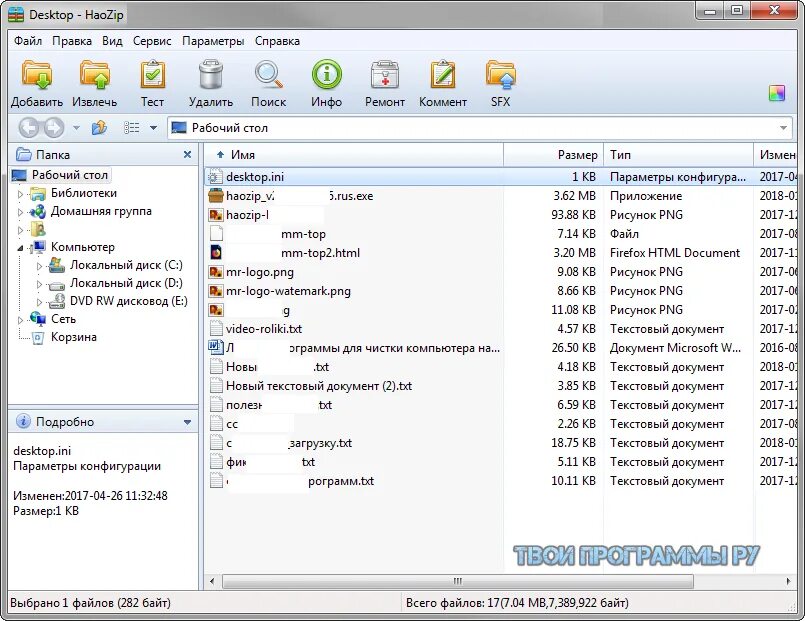Collapse the Компьютер tree node
The width and height of the screenshot is (805, 621).
tap(20, 248)
